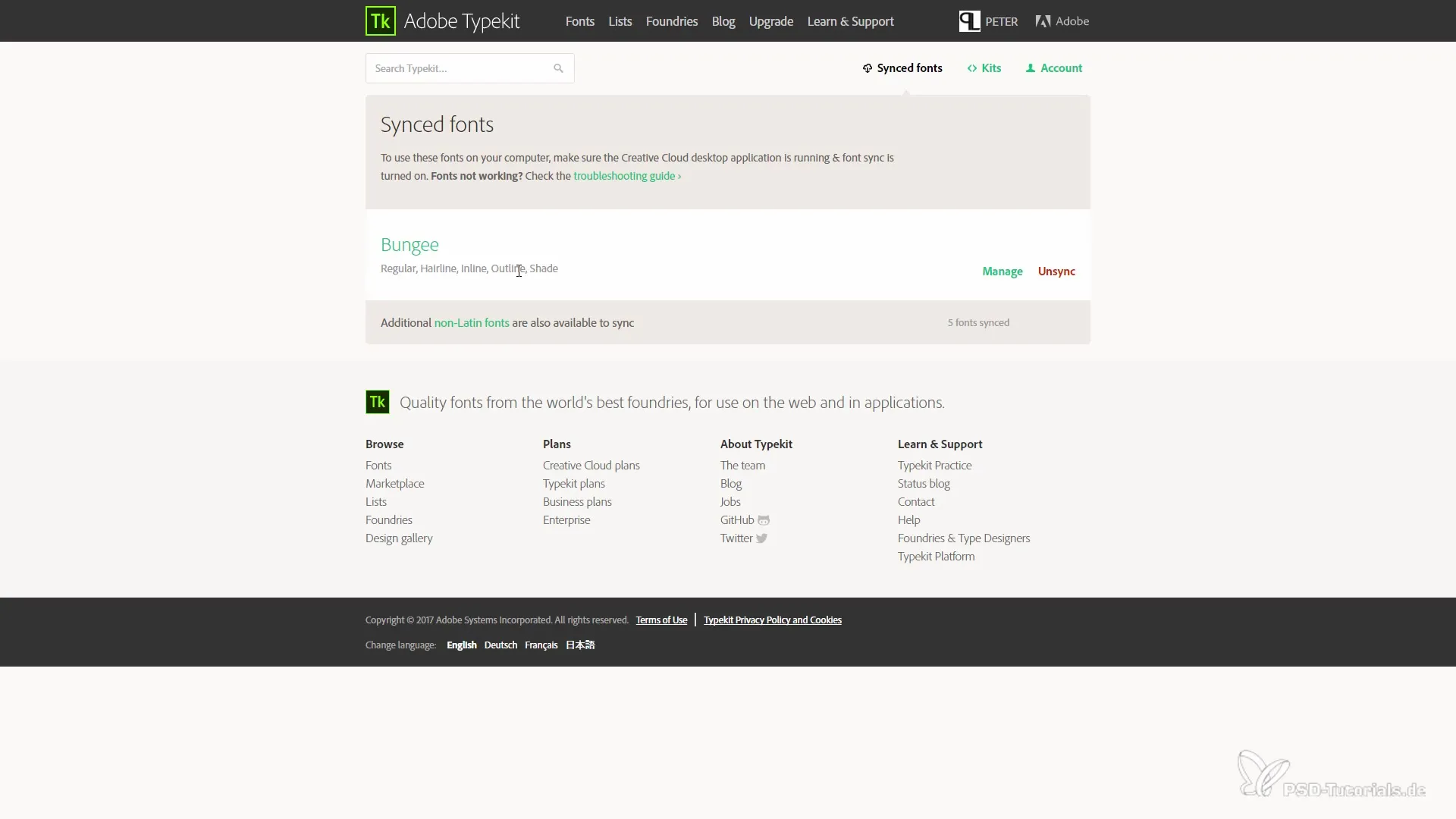Image resolution: width=1456 pixels, height=819 pixels.
Task: Open Learn & Support in top navigation
Action: tap(850, 21)
